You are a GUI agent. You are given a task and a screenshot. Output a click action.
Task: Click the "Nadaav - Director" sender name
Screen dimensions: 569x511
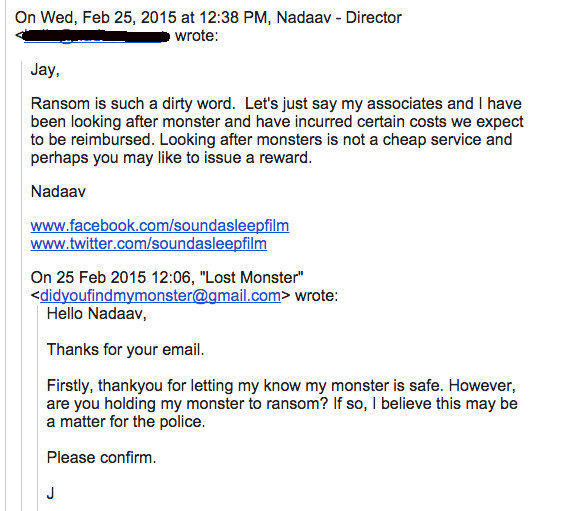click(339, 18)
